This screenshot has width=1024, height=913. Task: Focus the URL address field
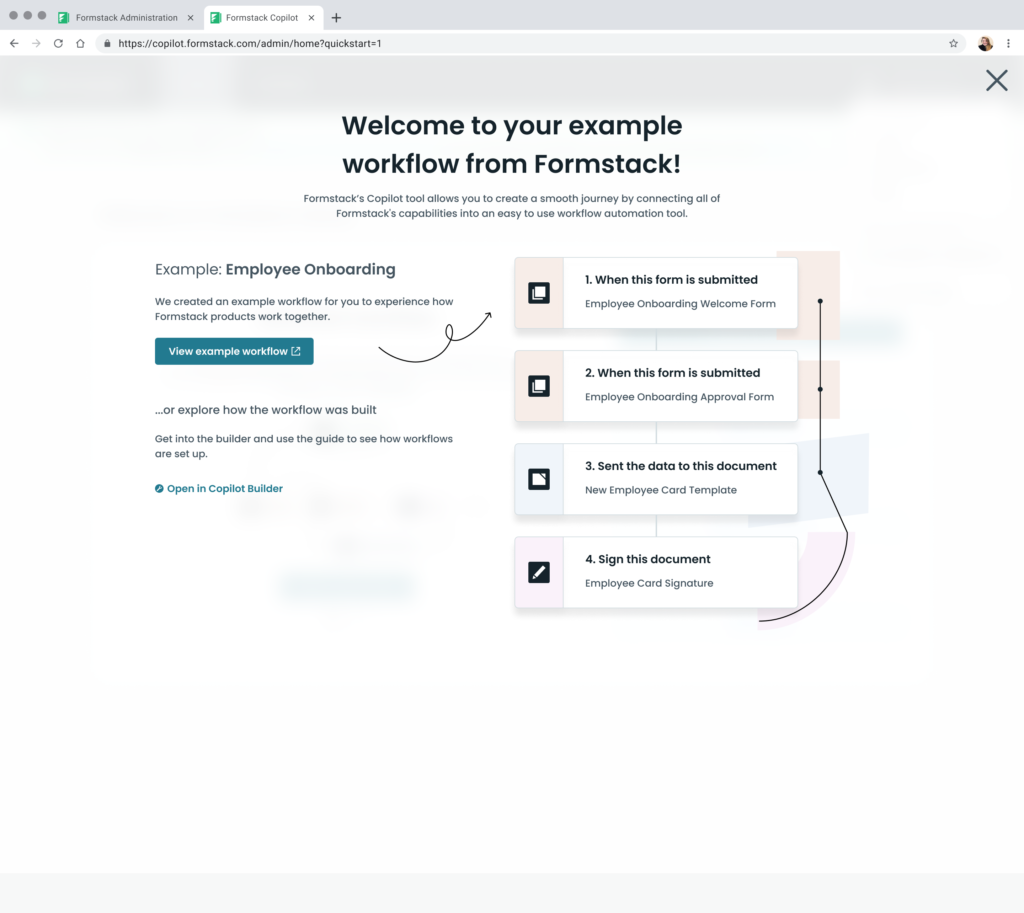pos(529,43)
